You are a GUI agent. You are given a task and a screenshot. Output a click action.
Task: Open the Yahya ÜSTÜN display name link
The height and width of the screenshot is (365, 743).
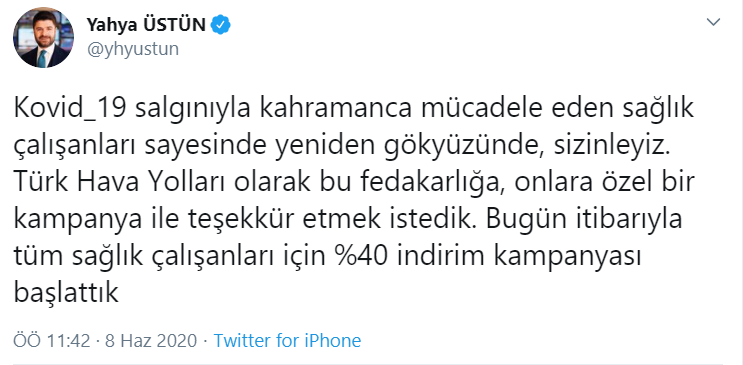pyautogui.click(x=146, y=25)
